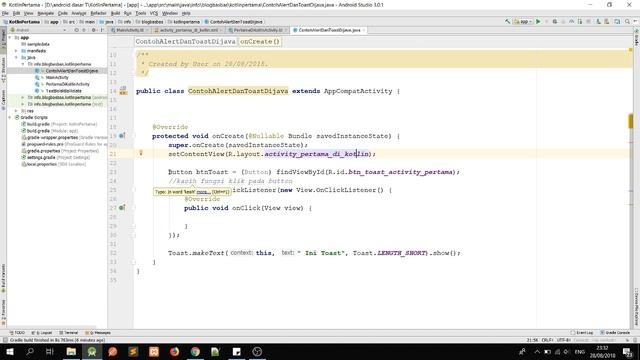Open the Gradle Console panel

[615, 333]
